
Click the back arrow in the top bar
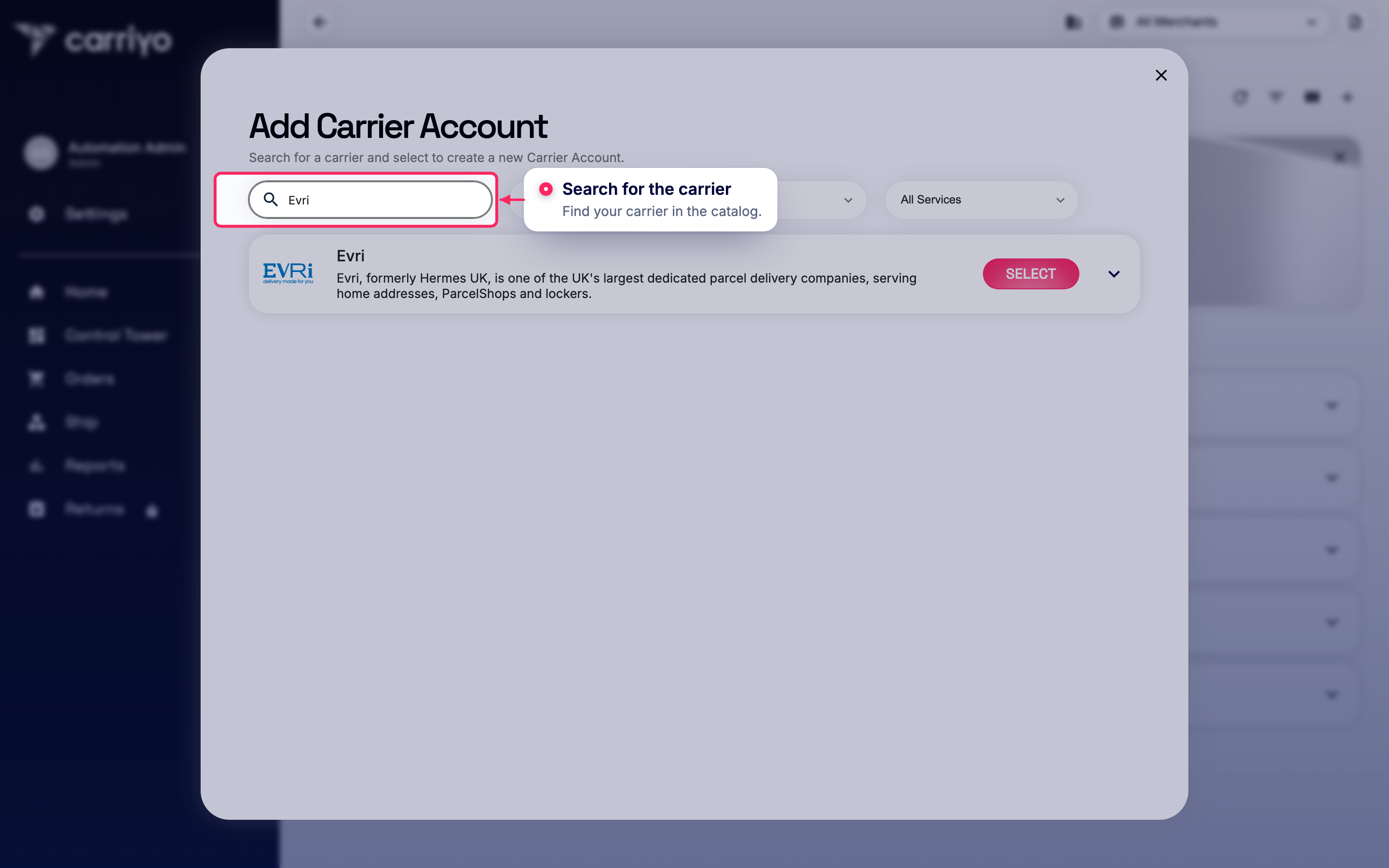point(319,22)
